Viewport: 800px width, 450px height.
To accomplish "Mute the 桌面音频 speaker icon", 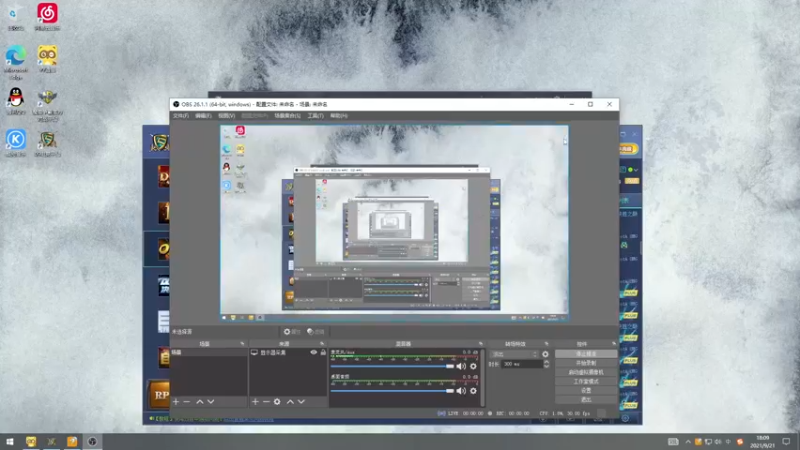I will pyautogui.click(x=461, y=391).
